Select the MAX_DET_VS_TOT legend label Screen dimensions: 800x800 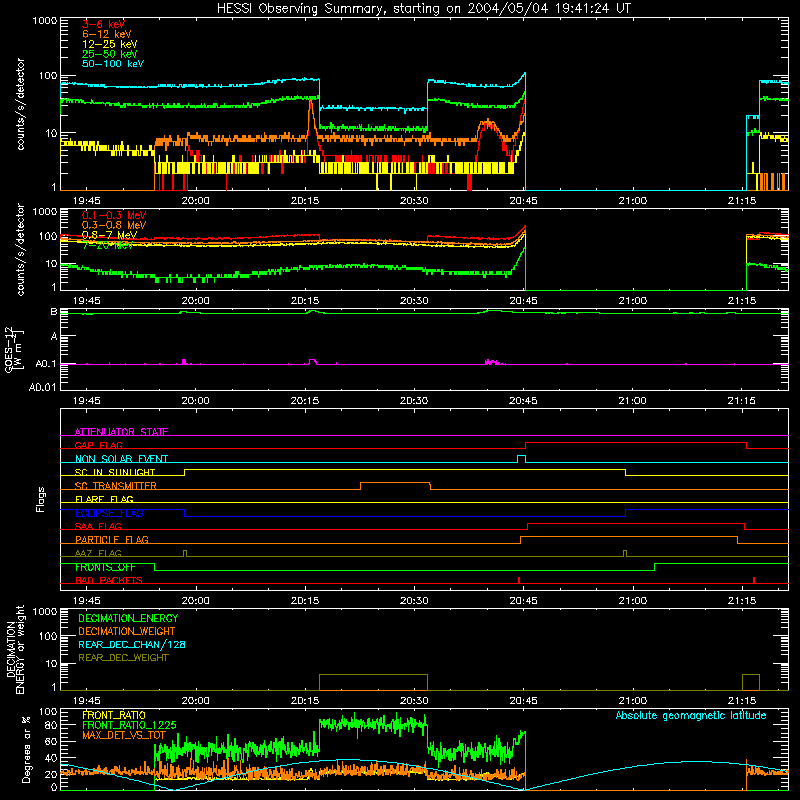(124, 735)
